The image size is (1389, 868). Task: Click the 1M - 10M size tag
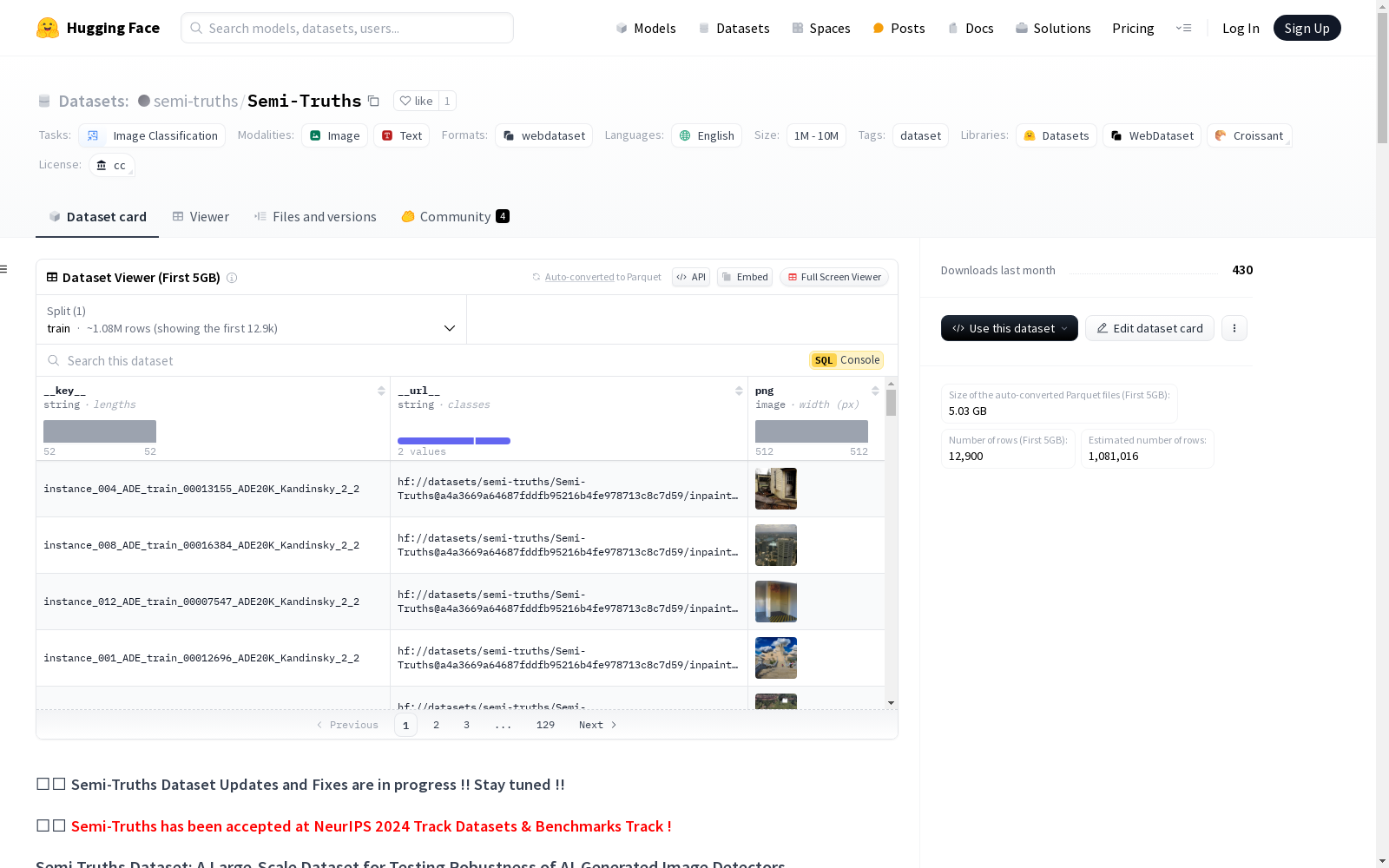pos(816,135)
